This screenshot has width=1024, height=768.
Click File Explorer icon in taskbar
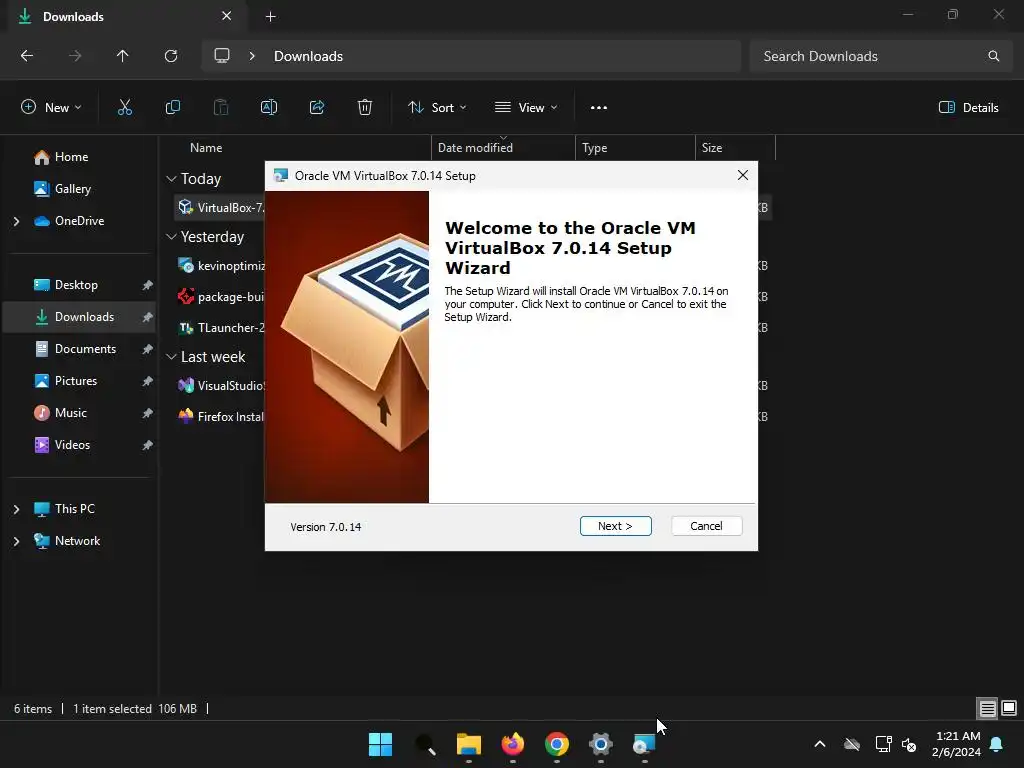(468, 744)
